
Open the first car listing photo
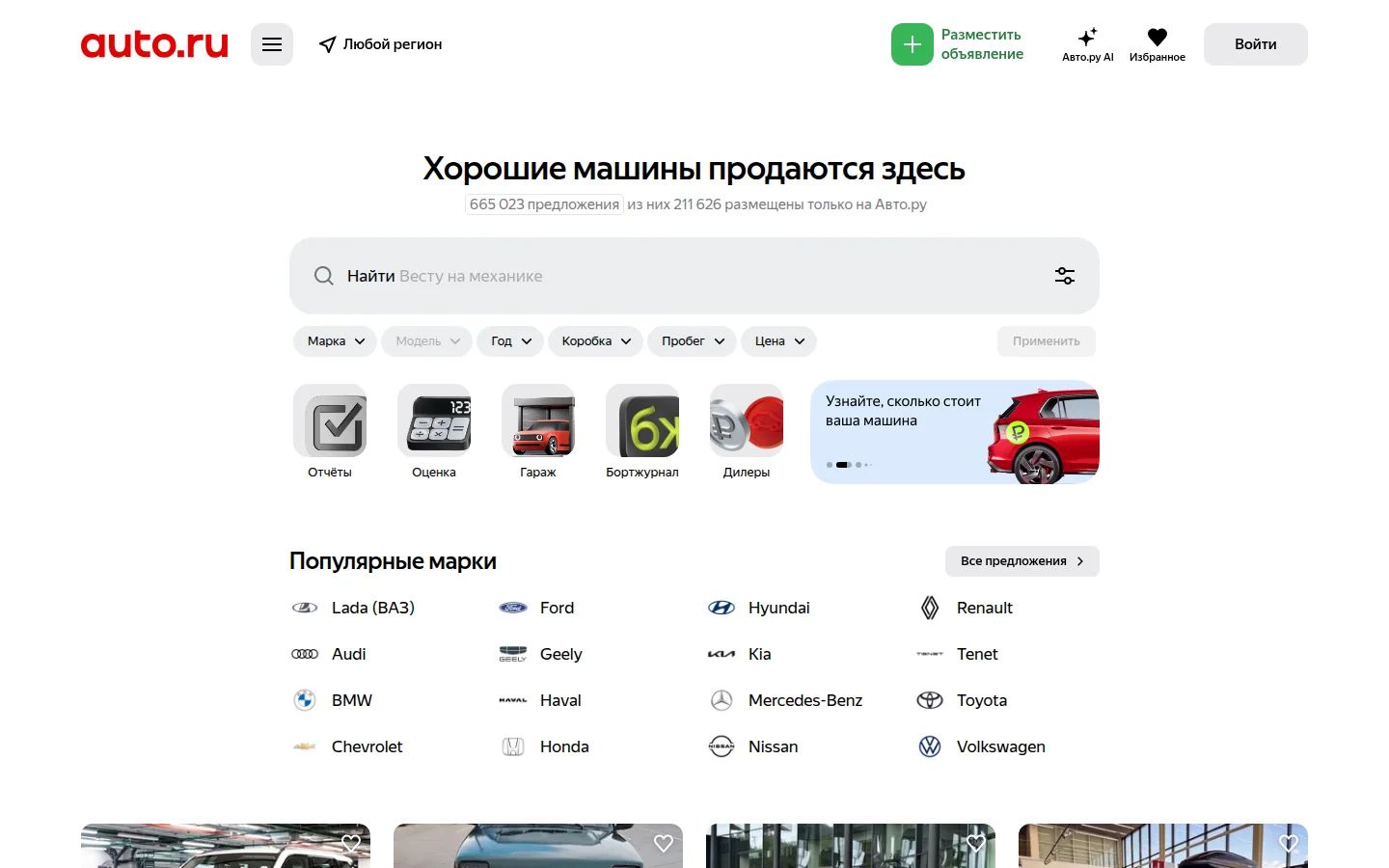[226, 846]
